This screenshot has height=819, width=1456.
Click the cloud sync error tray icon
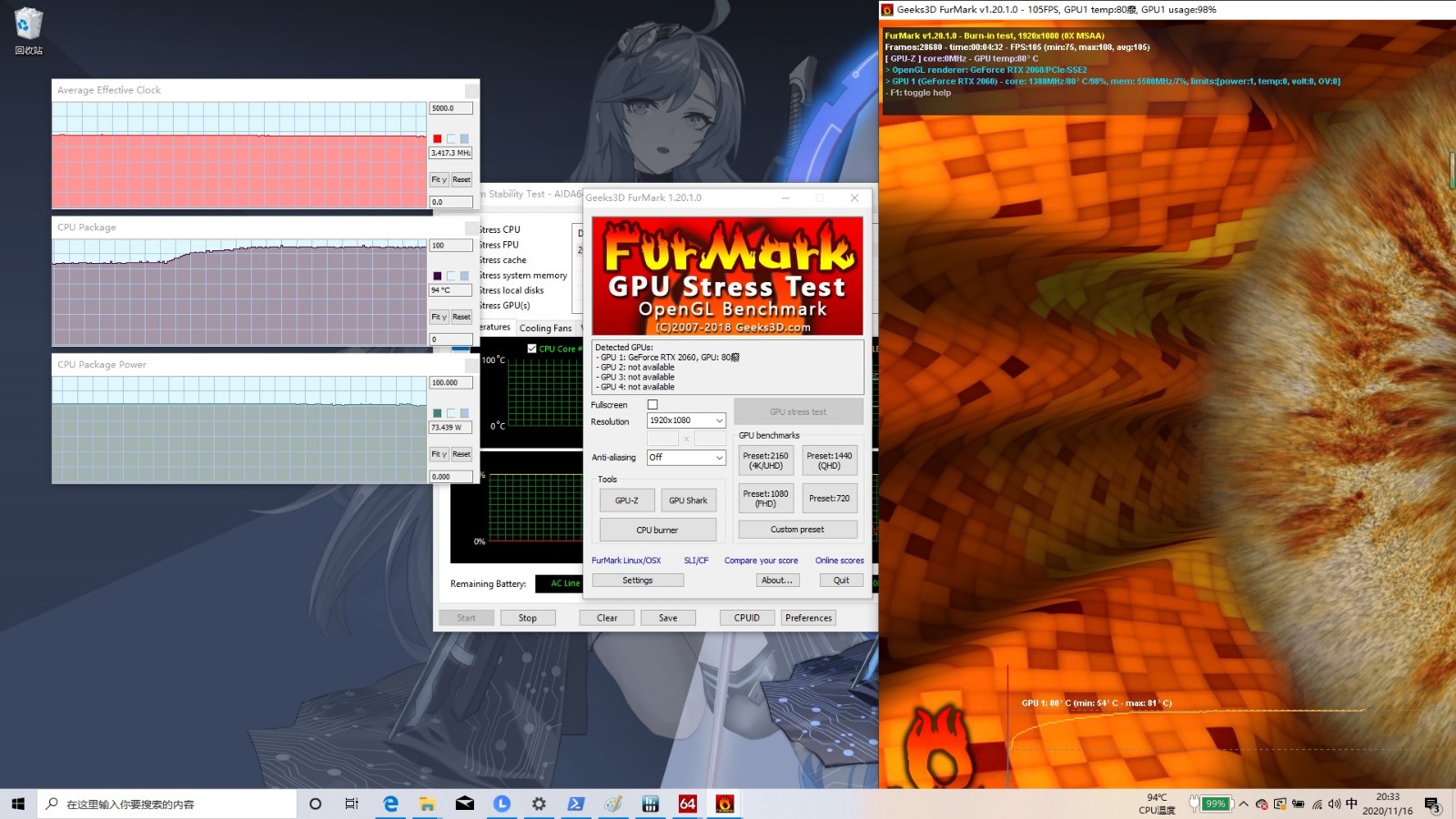point(1261,804)
